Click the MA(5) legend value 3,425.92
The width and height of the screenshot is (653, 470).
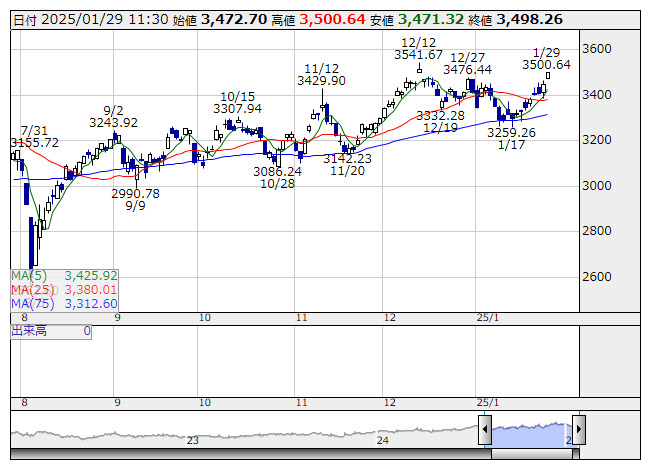point(91,276)
